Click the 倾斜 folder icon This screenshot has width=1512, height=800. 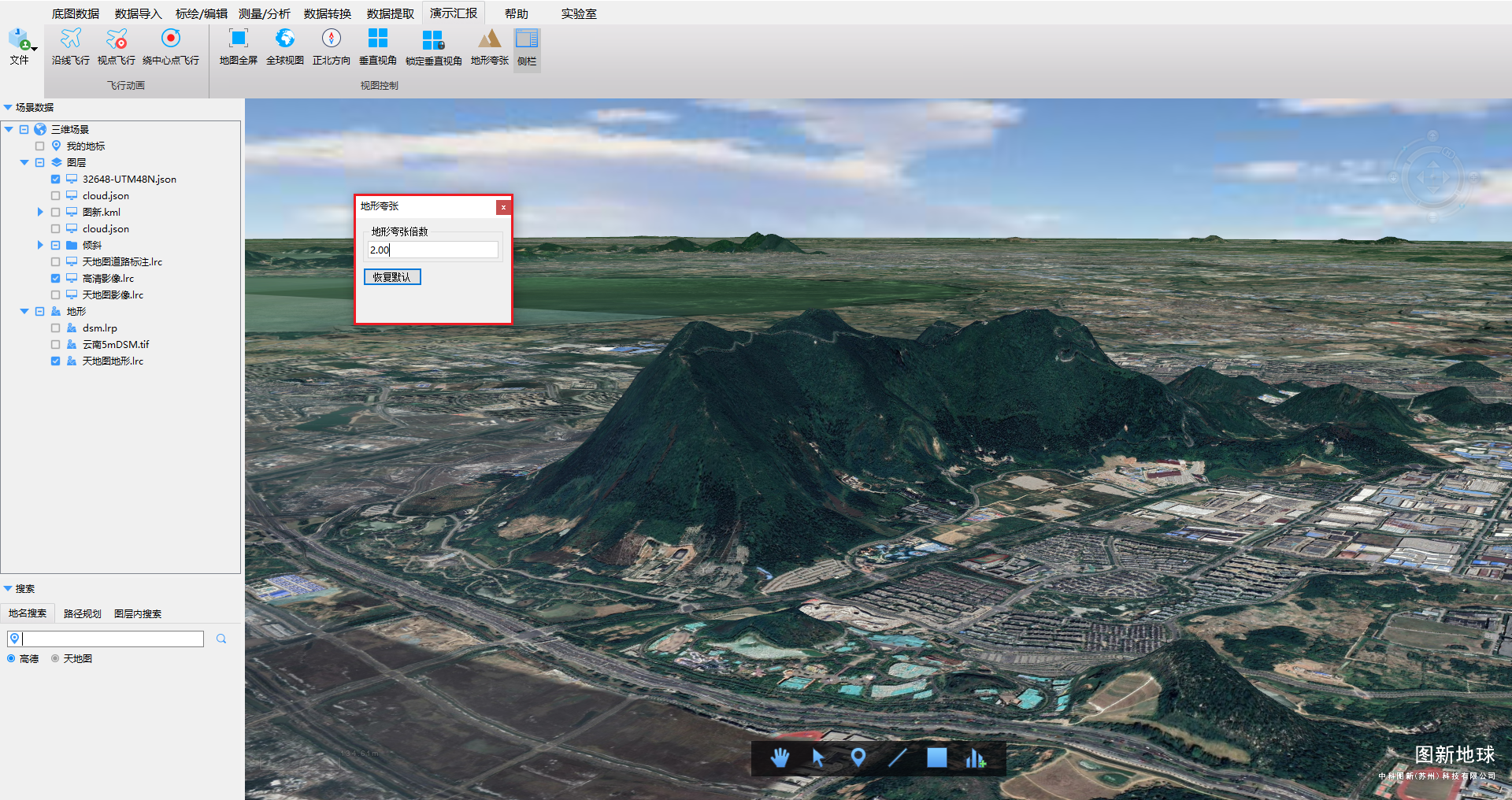pos(72,245)
